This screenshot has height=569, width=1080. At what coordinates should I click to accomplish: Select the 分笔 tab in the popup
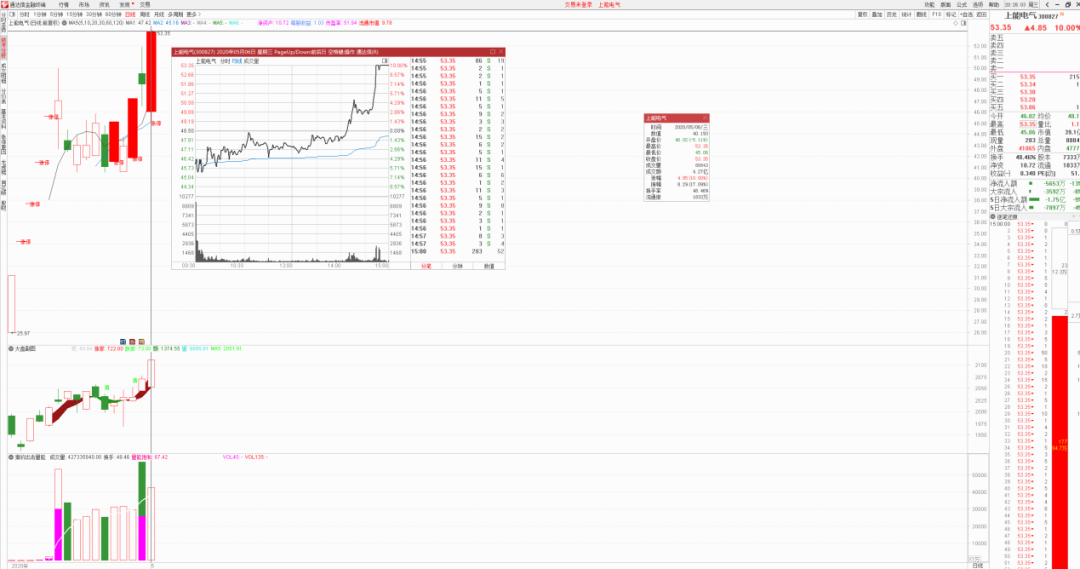point(426,266)
